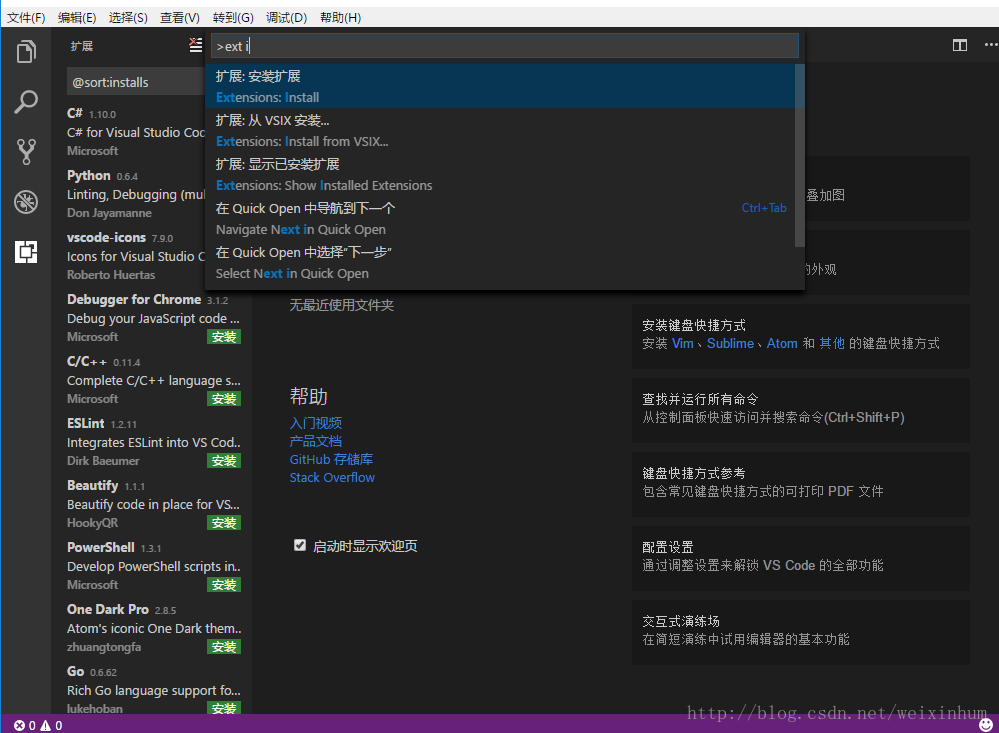Viewport: 999px width, 733px height.
Task: Click the Sublime keymap link
Action: tap(730, 344)
